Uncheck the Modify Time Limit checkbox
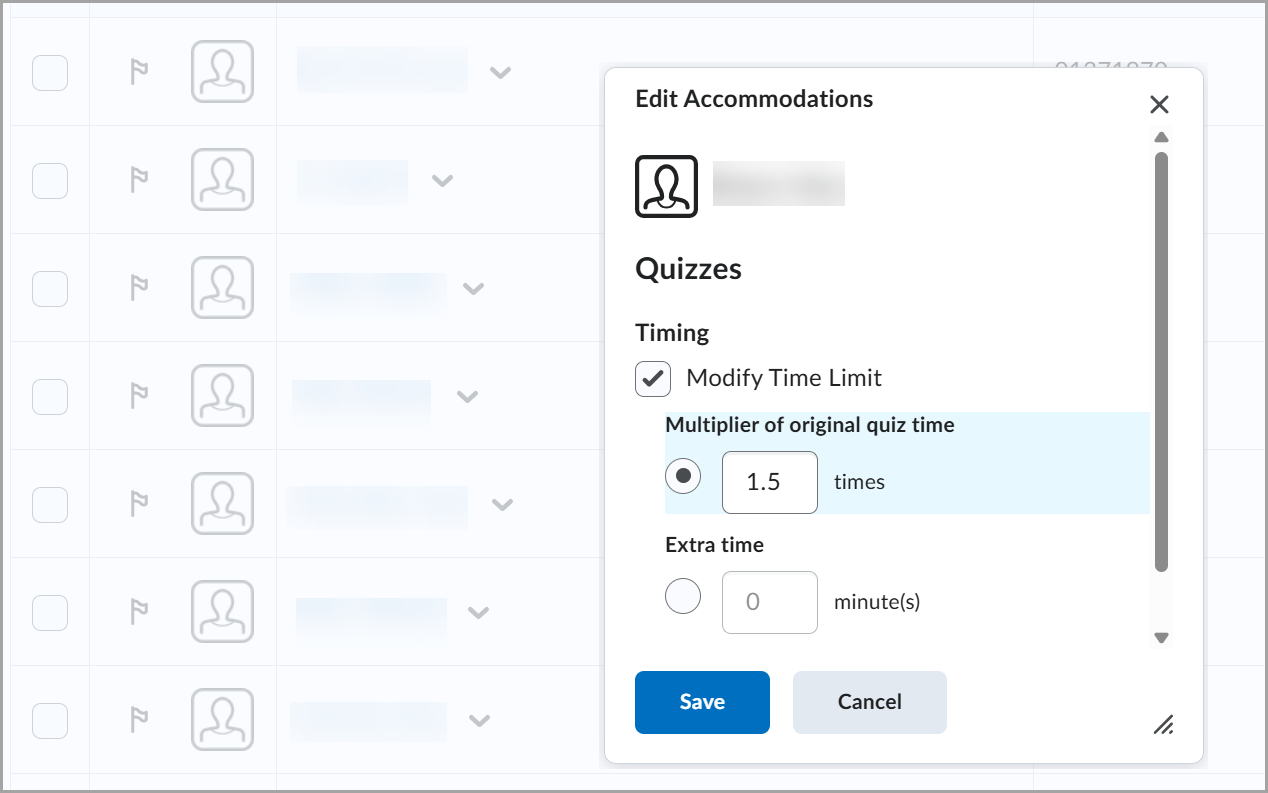This screenshot has width=1268, height=793. (x=652, y=379)
